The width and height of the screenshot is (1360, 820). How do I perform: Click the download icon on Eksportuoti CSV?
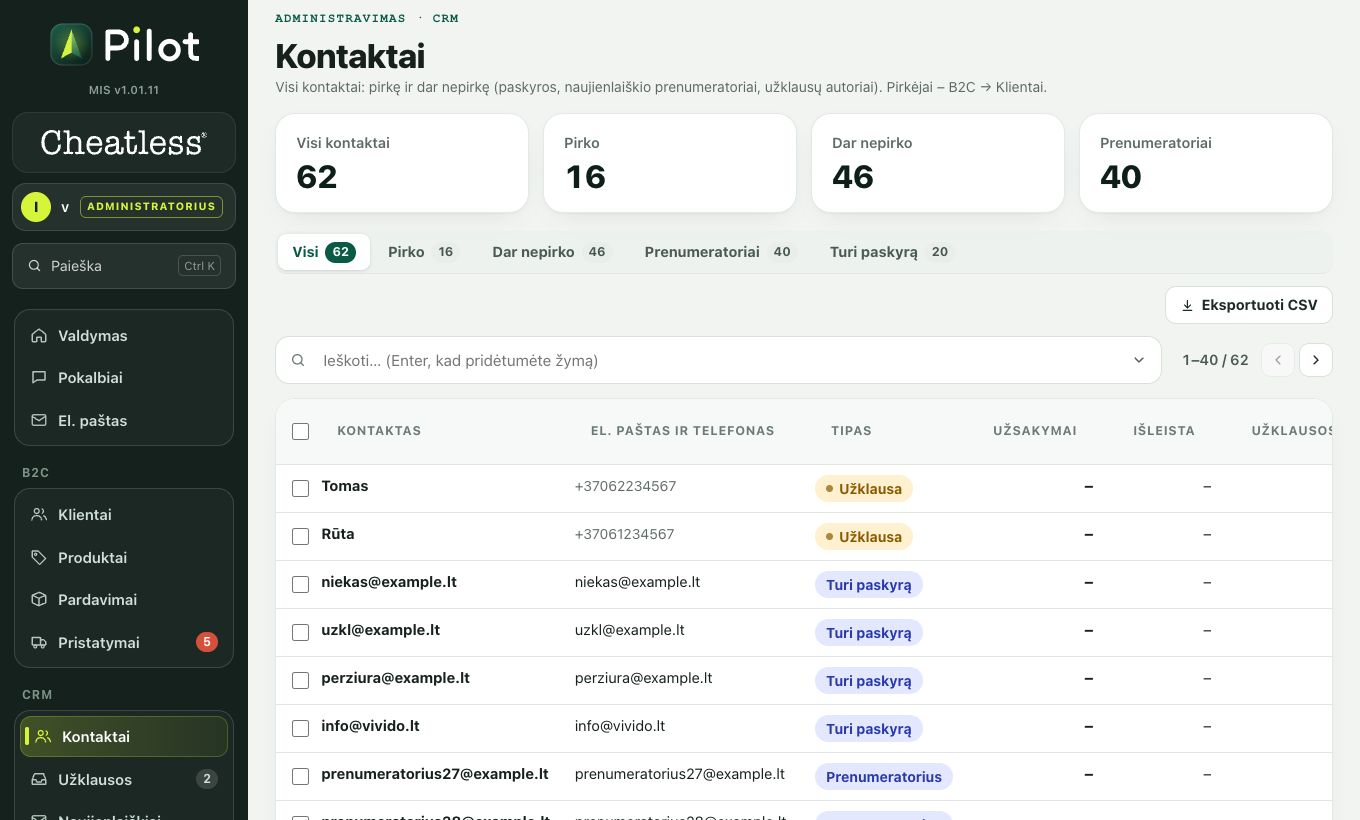(1187, 305)
